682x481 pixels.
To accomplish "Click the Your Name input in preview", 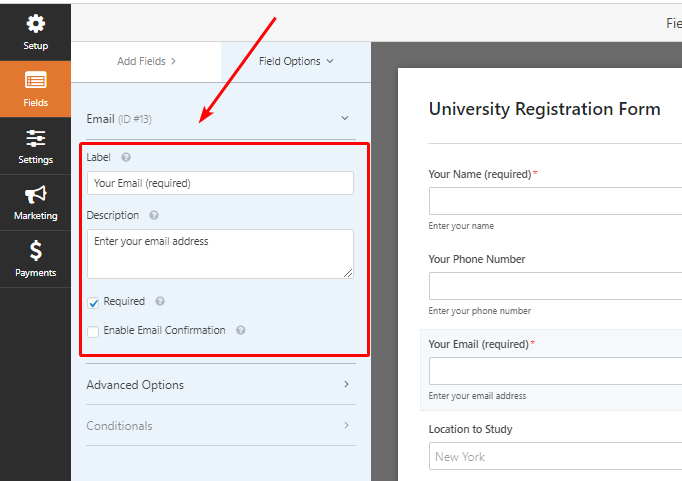I will point(555,201).
